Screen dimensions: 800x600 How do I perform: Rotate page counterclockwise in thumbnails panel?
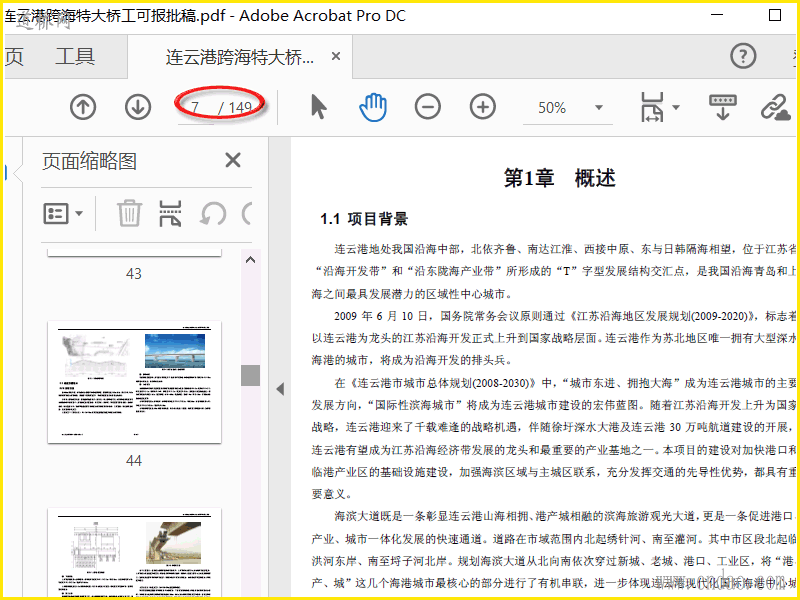point(212,213)
